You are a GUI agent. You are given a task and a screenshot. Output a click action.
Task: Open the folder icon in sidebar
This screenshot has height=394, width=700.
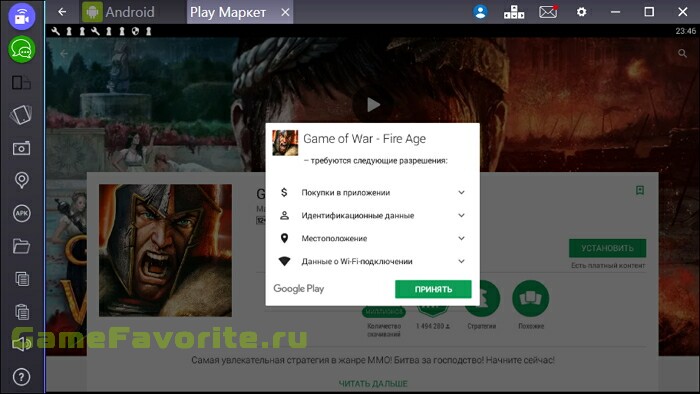21,246
